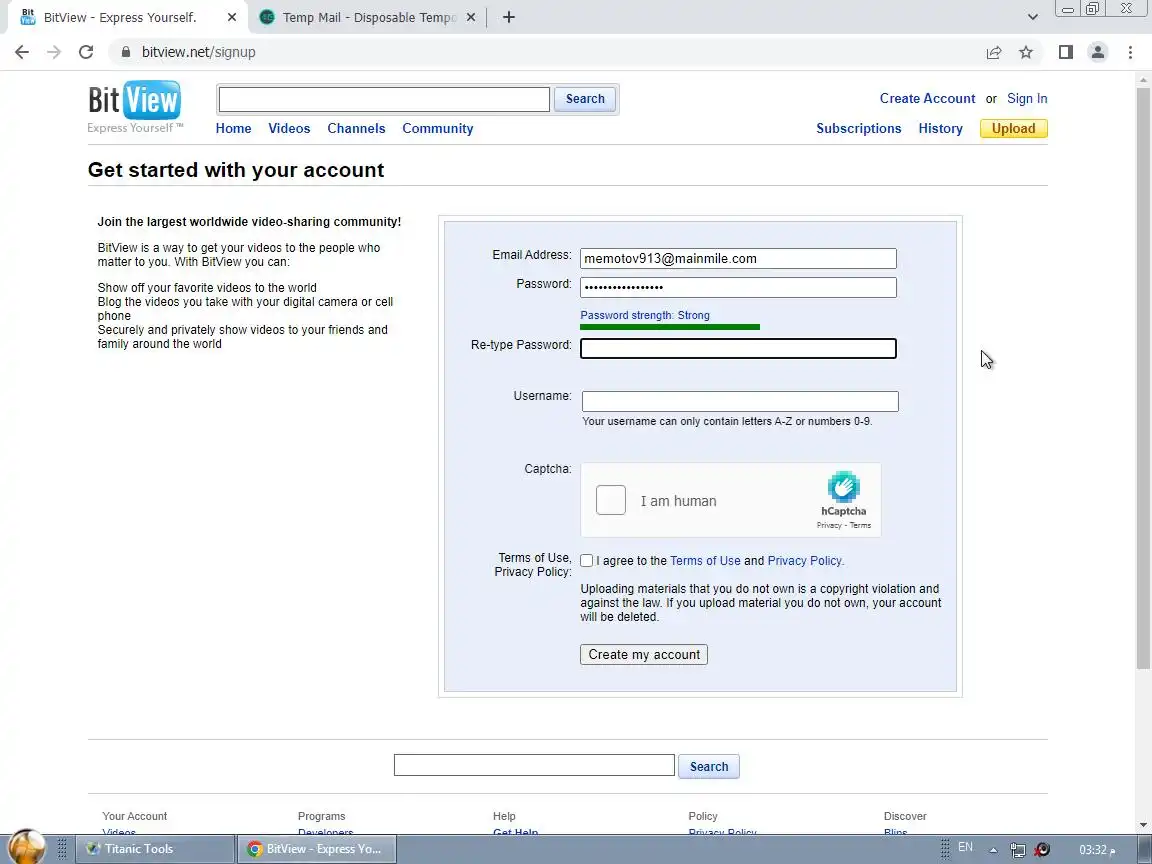Bookmark this page with star icon
This screenshot has width=1152, height=864.
tap(1026, 52)
